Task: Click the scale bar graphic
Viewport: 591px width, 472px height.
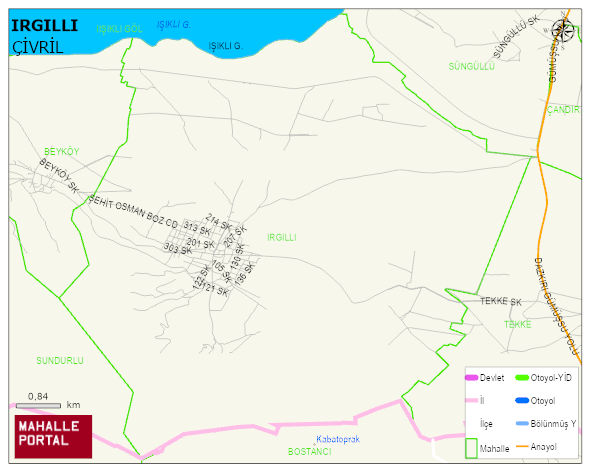Action: pos(38,406)
